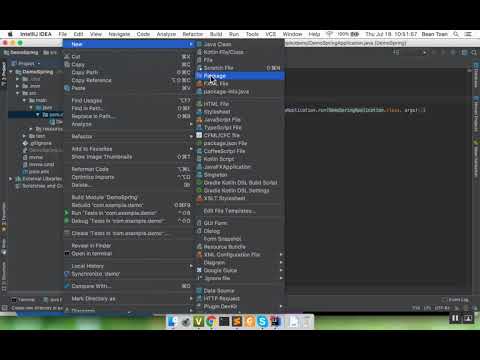Choose Kotlin File/Class entry
The height and width of the screenshot is (360, 480).
223,52
